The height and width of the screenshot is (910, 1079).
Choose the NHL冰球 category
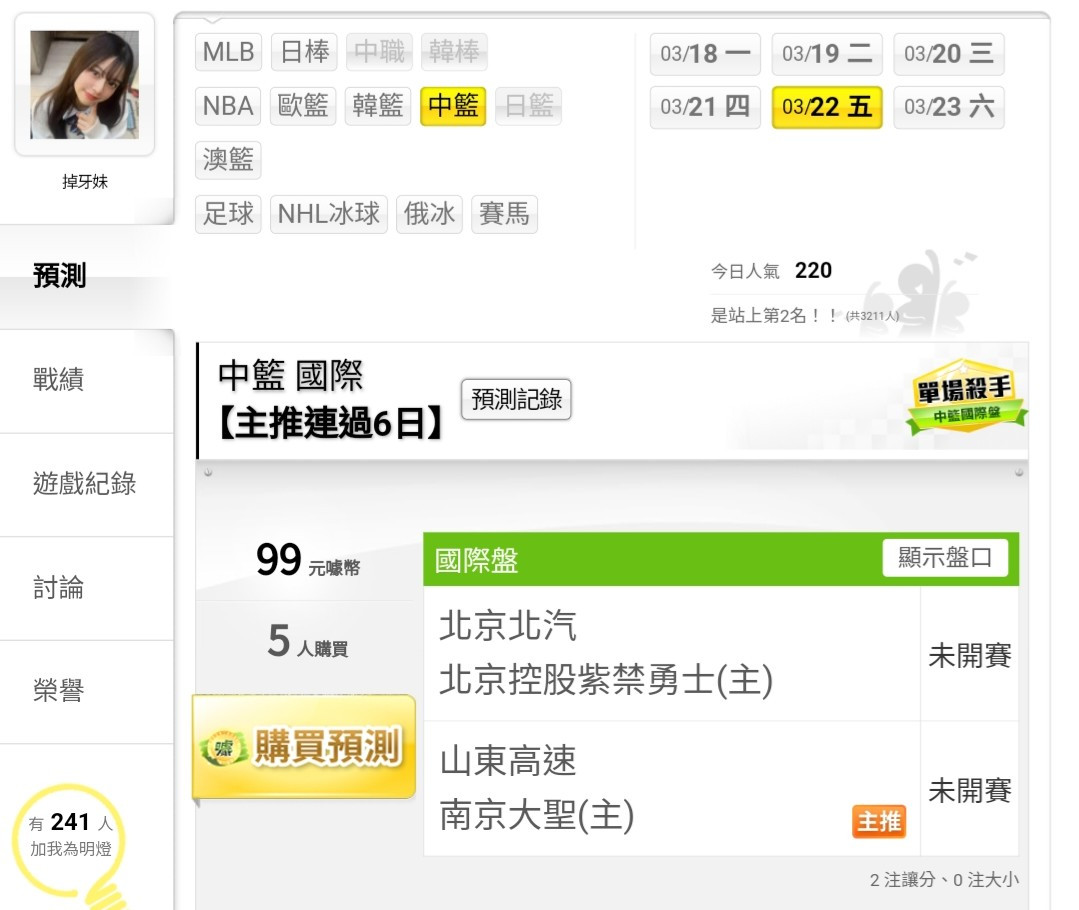[x=329, y=214]
